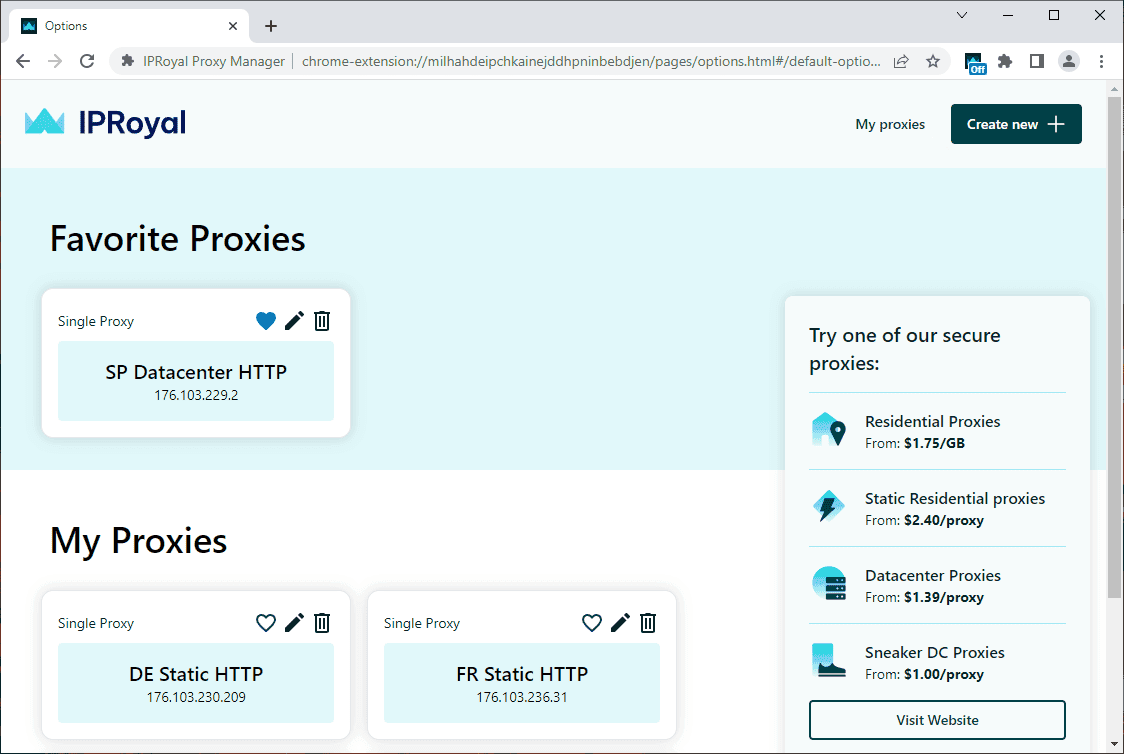The width and height of the screenshot is (1124, 754).
Task: Click Datacenter Proxies server icon
Action: click(829, 583)
